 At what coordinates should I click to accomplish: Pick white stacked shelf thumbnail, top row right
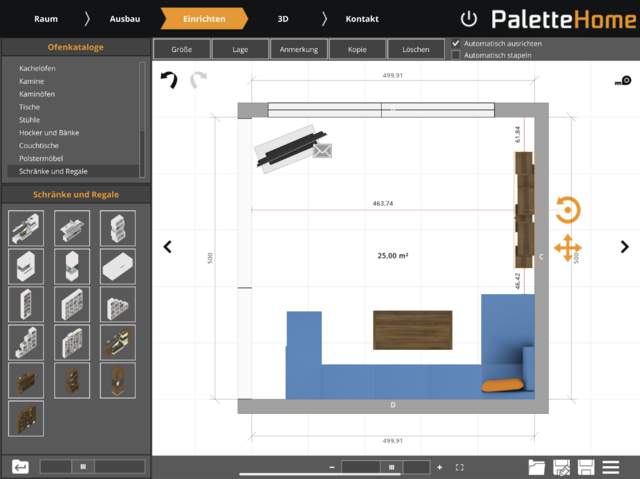pyautogui.click(x=118, y=228)
